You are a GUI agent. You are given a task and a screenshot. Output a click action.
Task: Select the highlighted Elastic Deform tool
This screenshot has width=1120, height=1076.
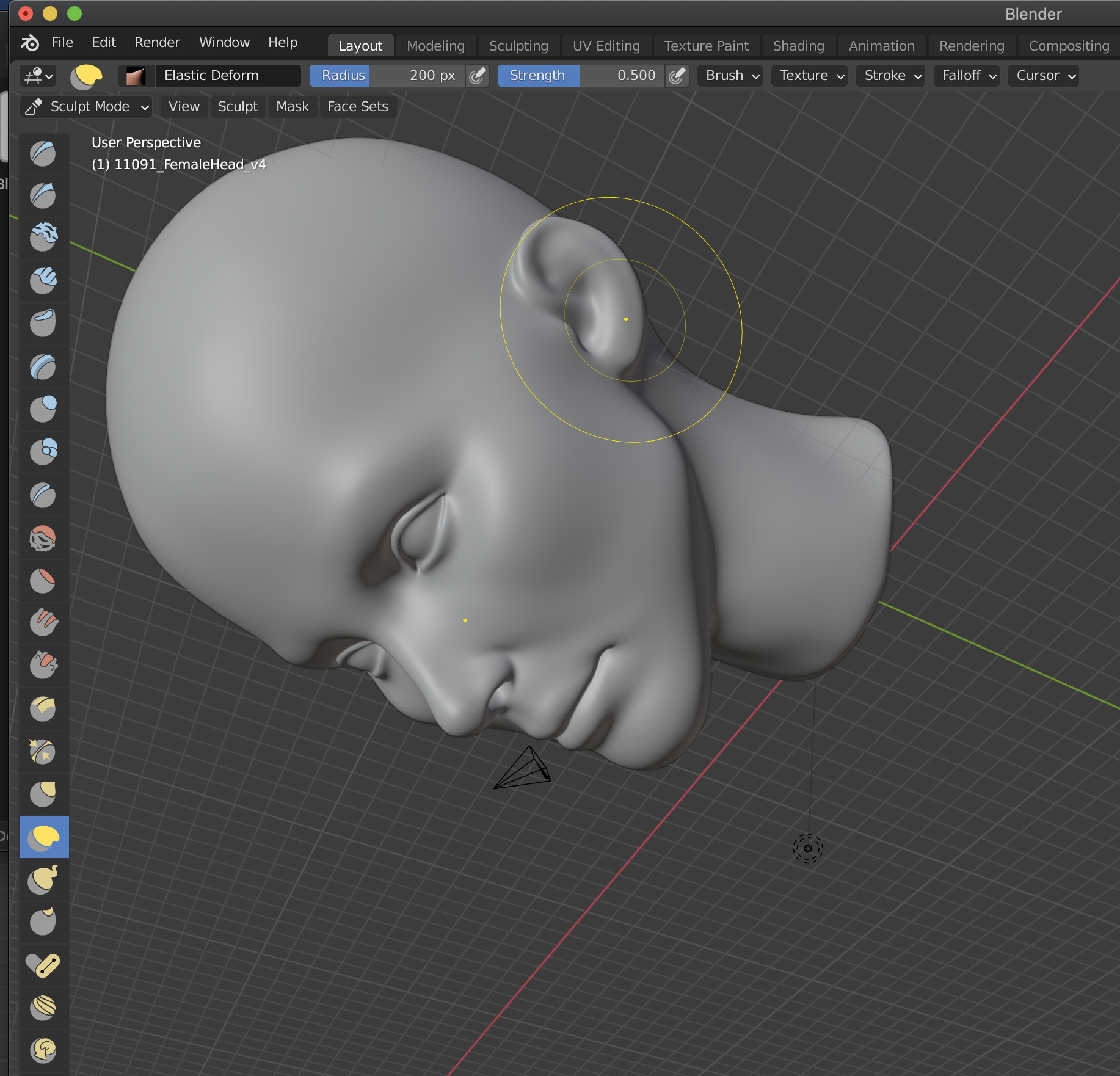point(44,837)
